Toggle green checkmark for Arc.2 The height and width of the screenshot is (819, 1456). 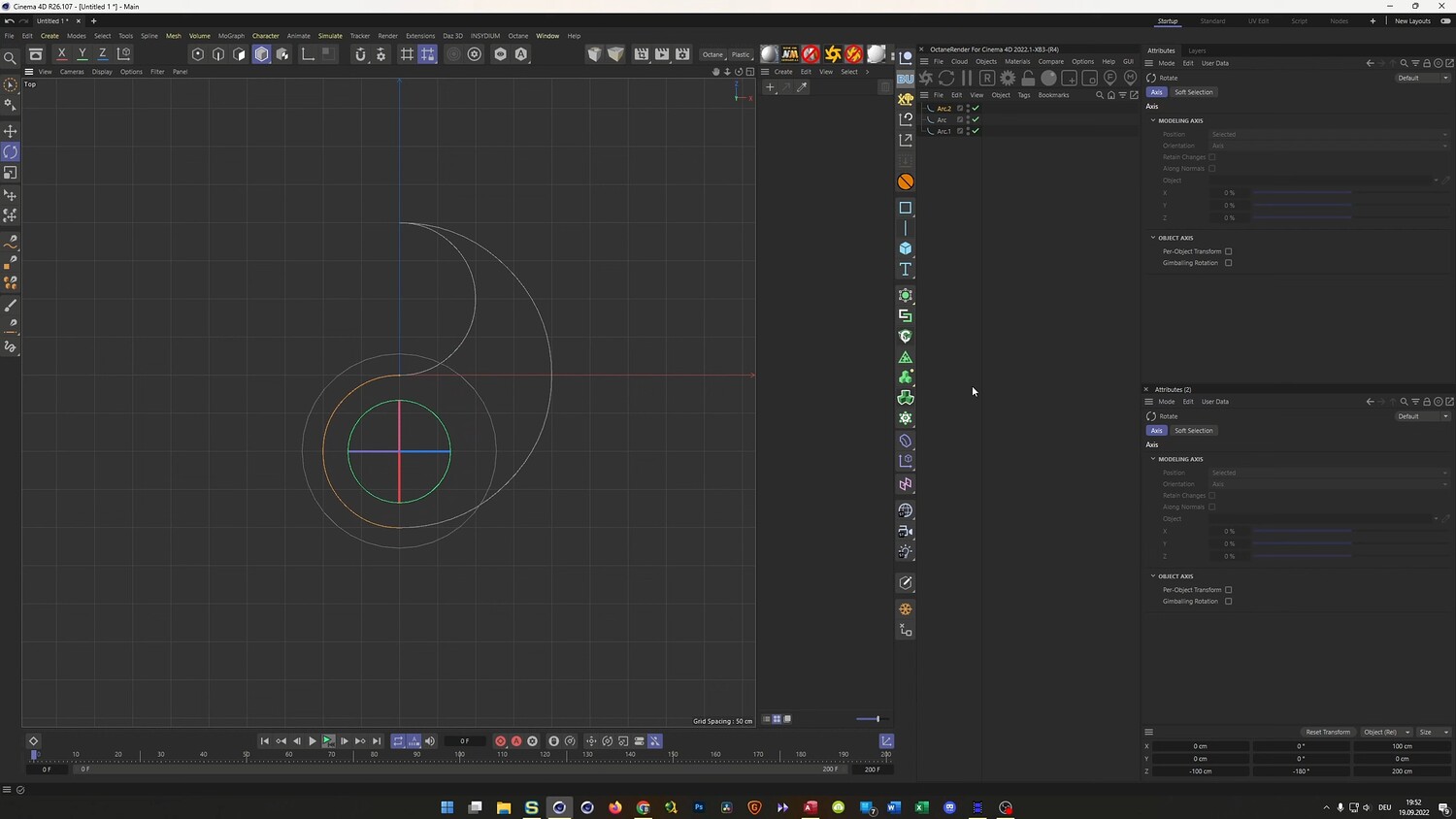click(x=976, y=109)
